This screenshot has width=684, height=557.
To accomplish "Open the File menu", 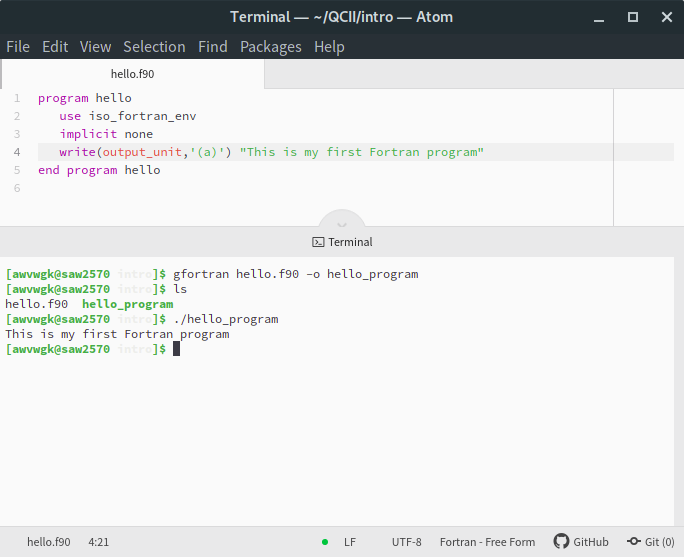I will 18,47.
